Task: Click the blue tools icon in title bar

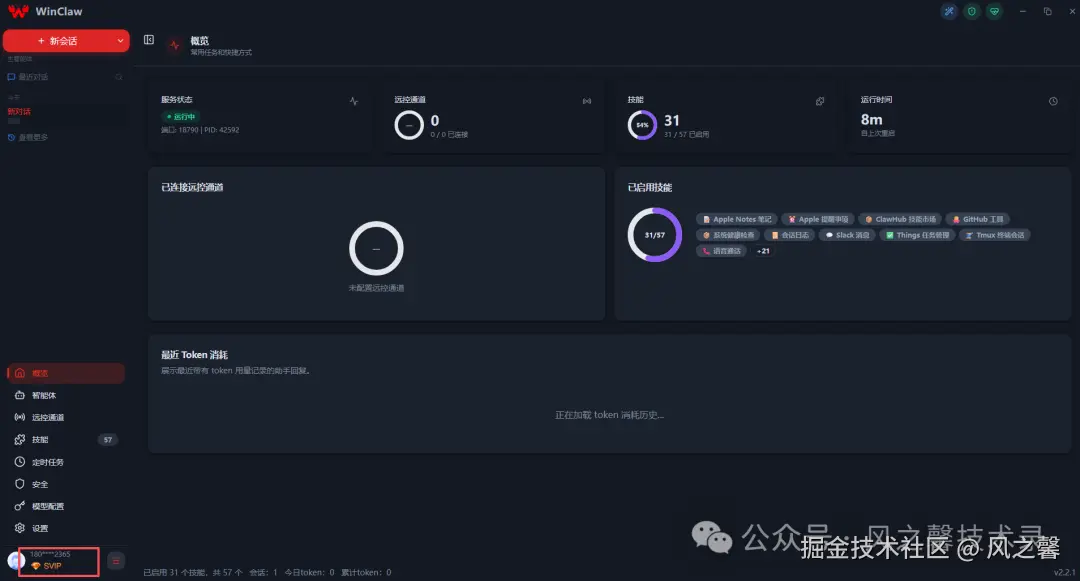Action: tap(949, 11)
